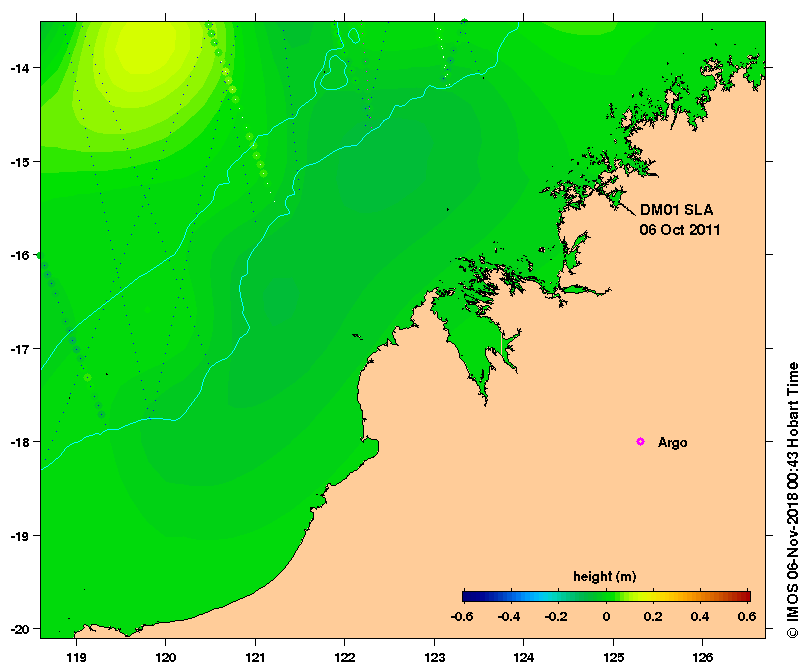The width and height of the screenshot is (809, 672).
Task: Click longitude label '126'
Action: tap(703, 658)
